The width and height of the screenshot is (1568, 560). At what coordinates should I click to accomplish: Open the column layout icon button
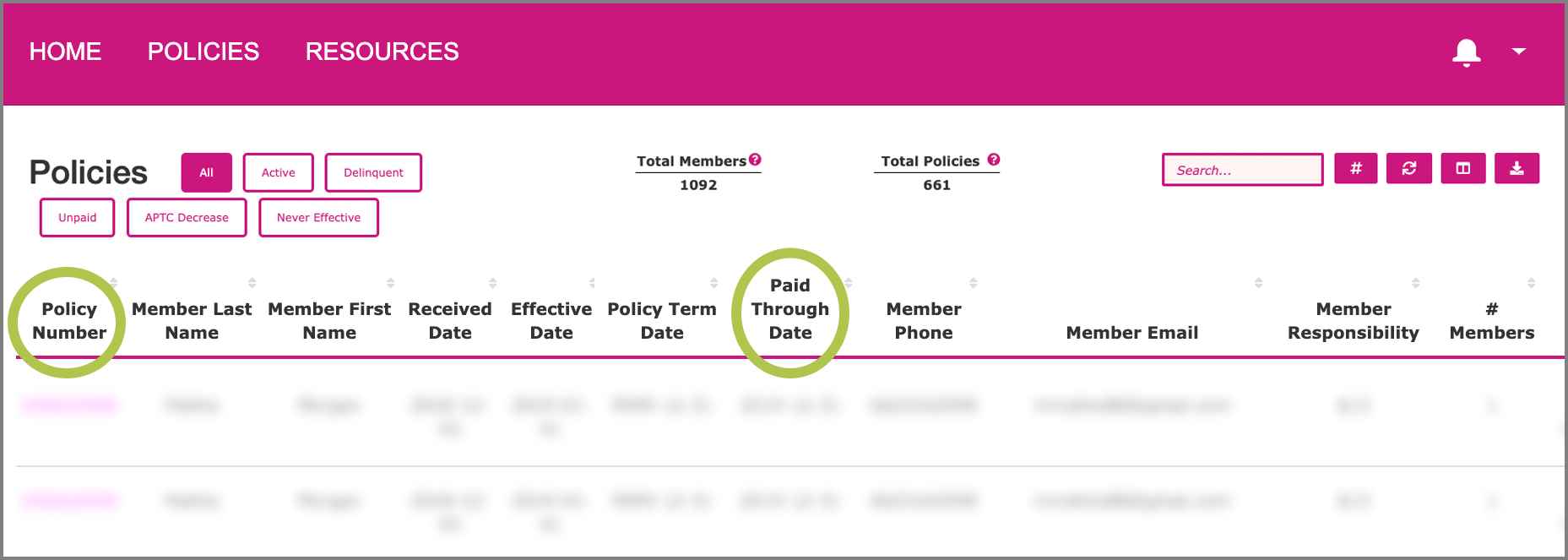1462,169
